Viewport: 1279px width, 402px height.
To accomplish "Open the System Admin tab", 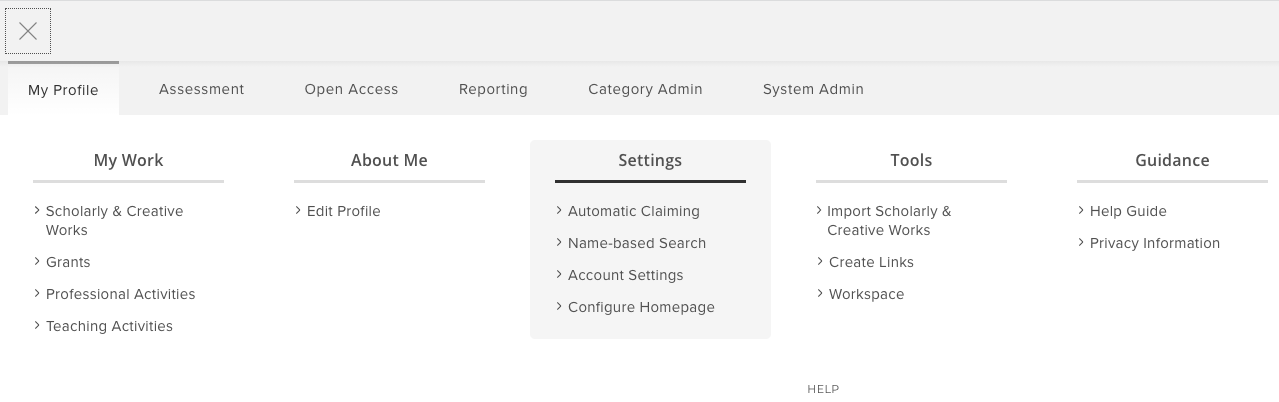I will click(813, 89).
